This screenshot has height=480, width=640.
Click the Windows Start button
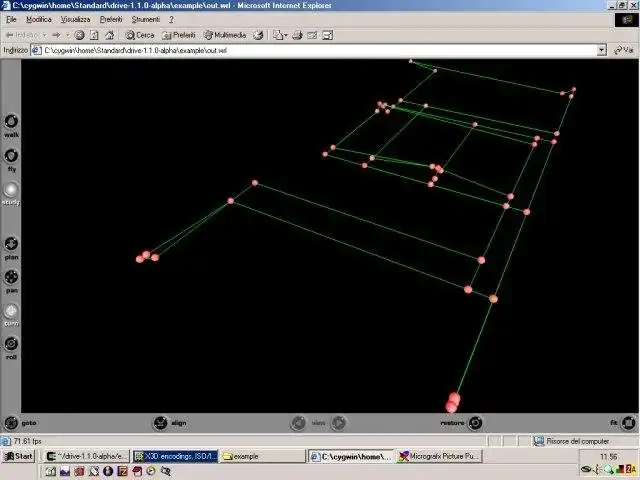[x=18, y=456]
